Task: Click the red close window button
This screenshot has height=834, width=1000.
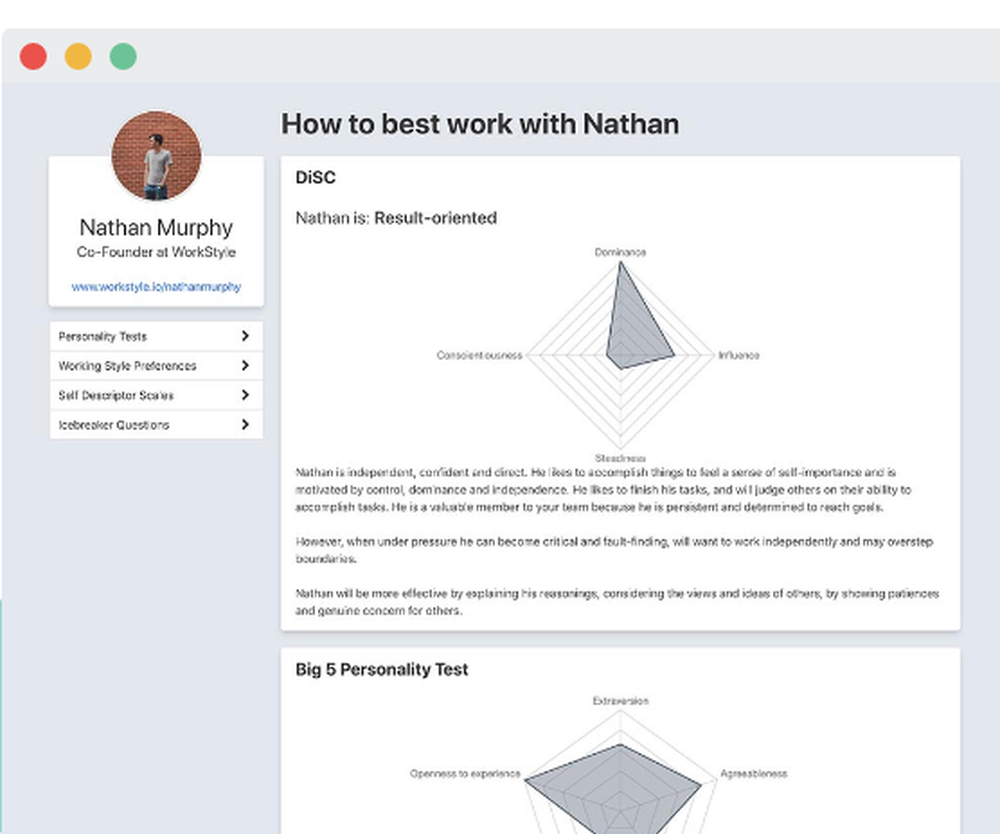Action: click(x=33, y=56)
